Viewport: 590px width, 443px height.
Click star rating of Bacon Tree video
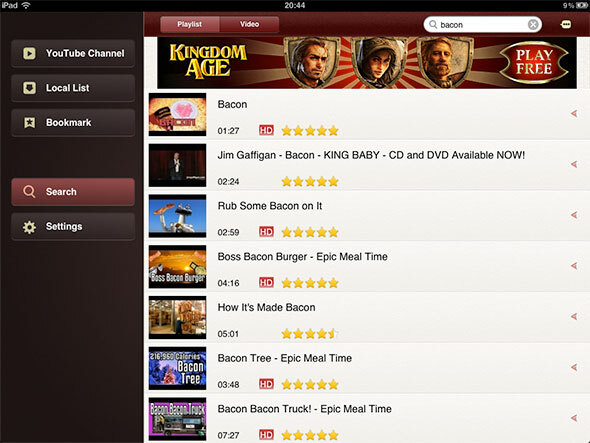tap(310, 385)
